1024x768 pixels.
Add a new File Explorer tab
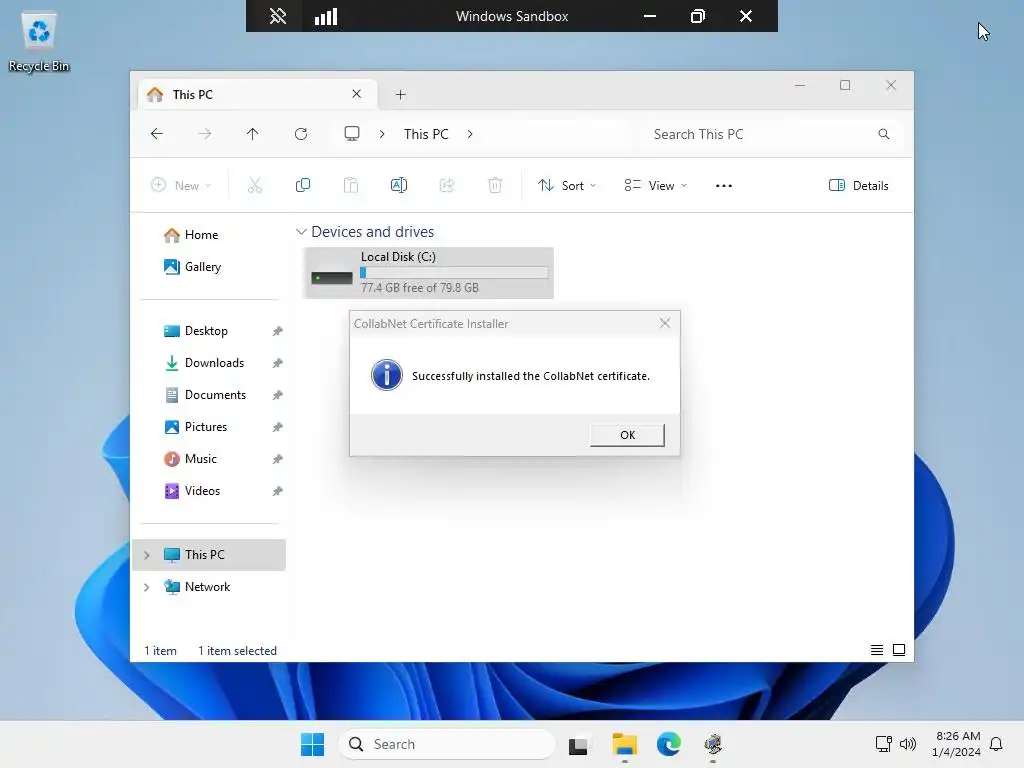point(400,95)
